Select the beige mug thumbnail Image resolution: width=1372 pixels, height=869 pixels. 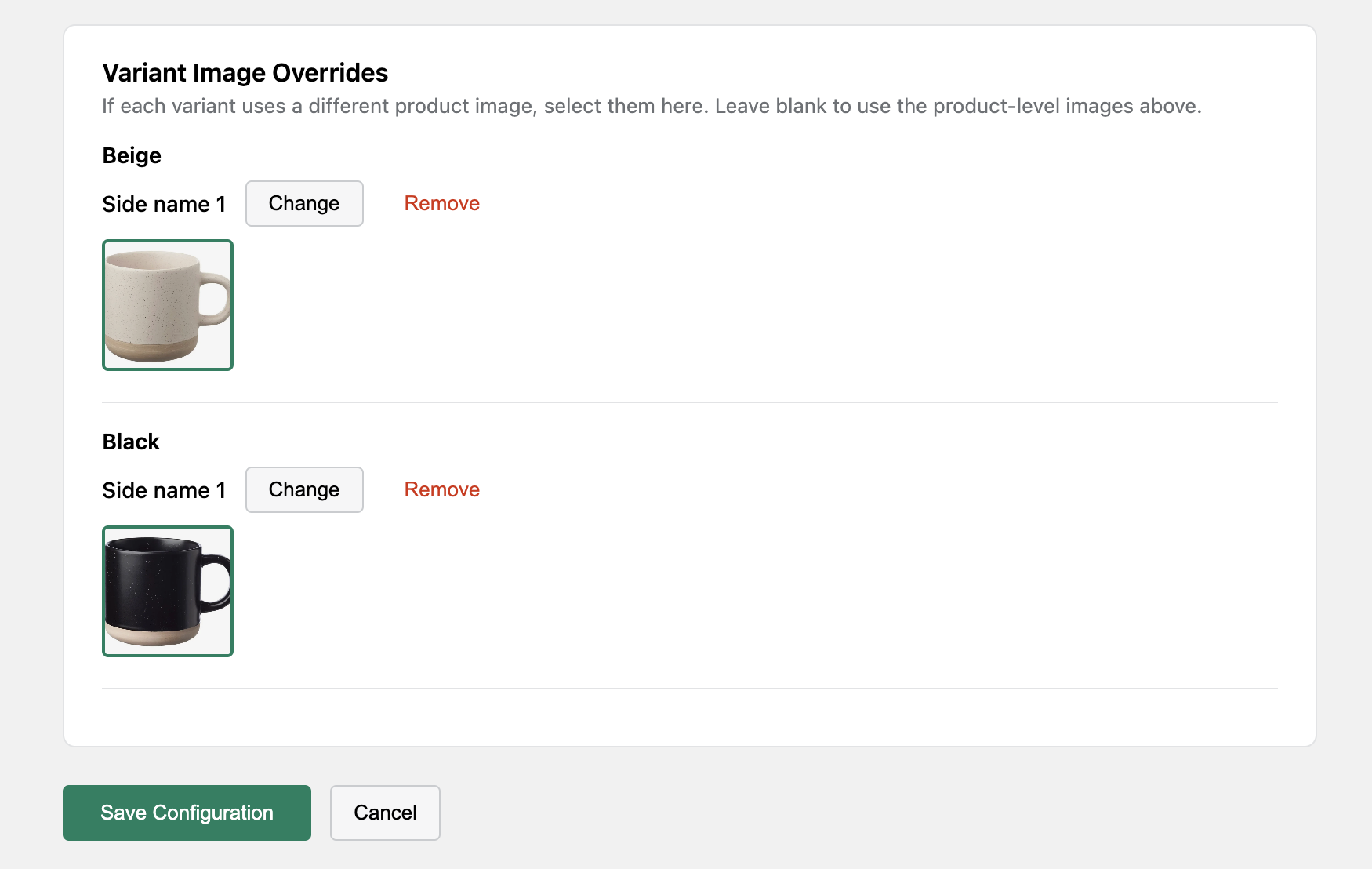pos(168,305)
